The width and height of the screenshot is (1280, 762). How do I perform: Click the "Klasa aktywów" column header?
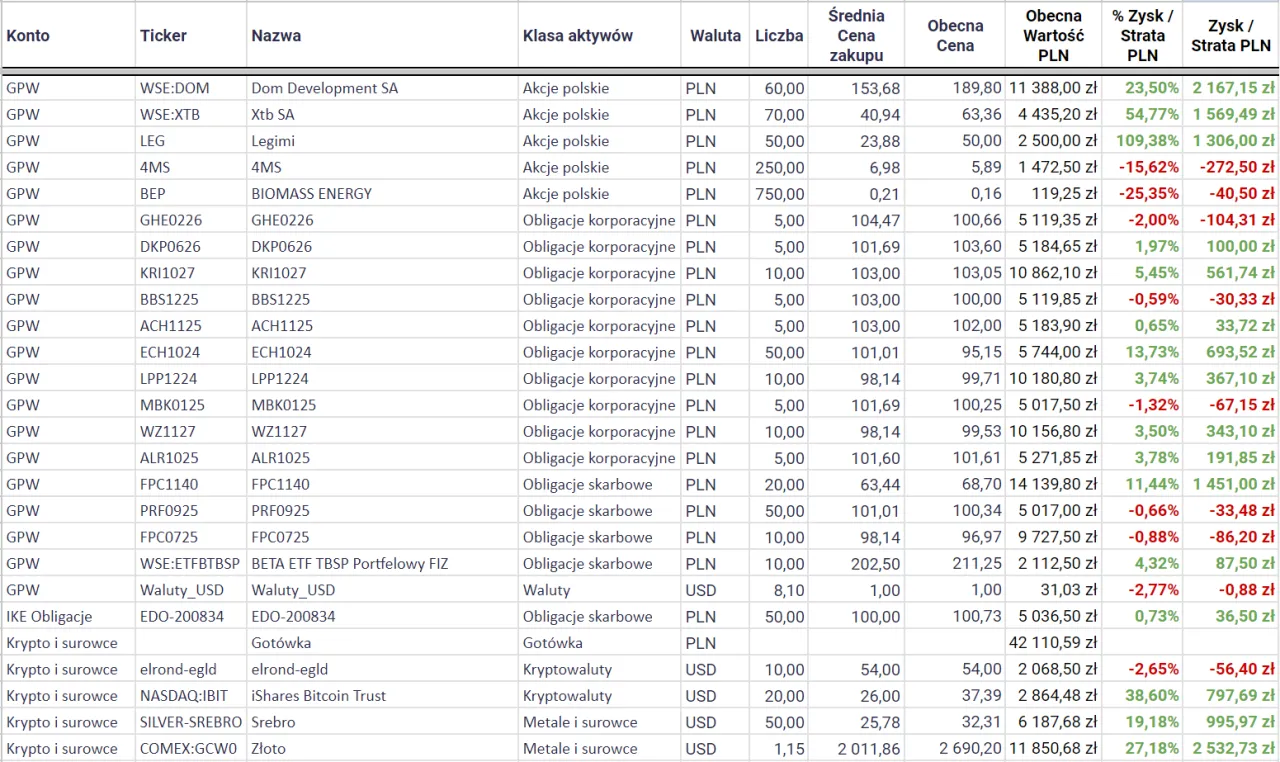[x=577, y=36]
